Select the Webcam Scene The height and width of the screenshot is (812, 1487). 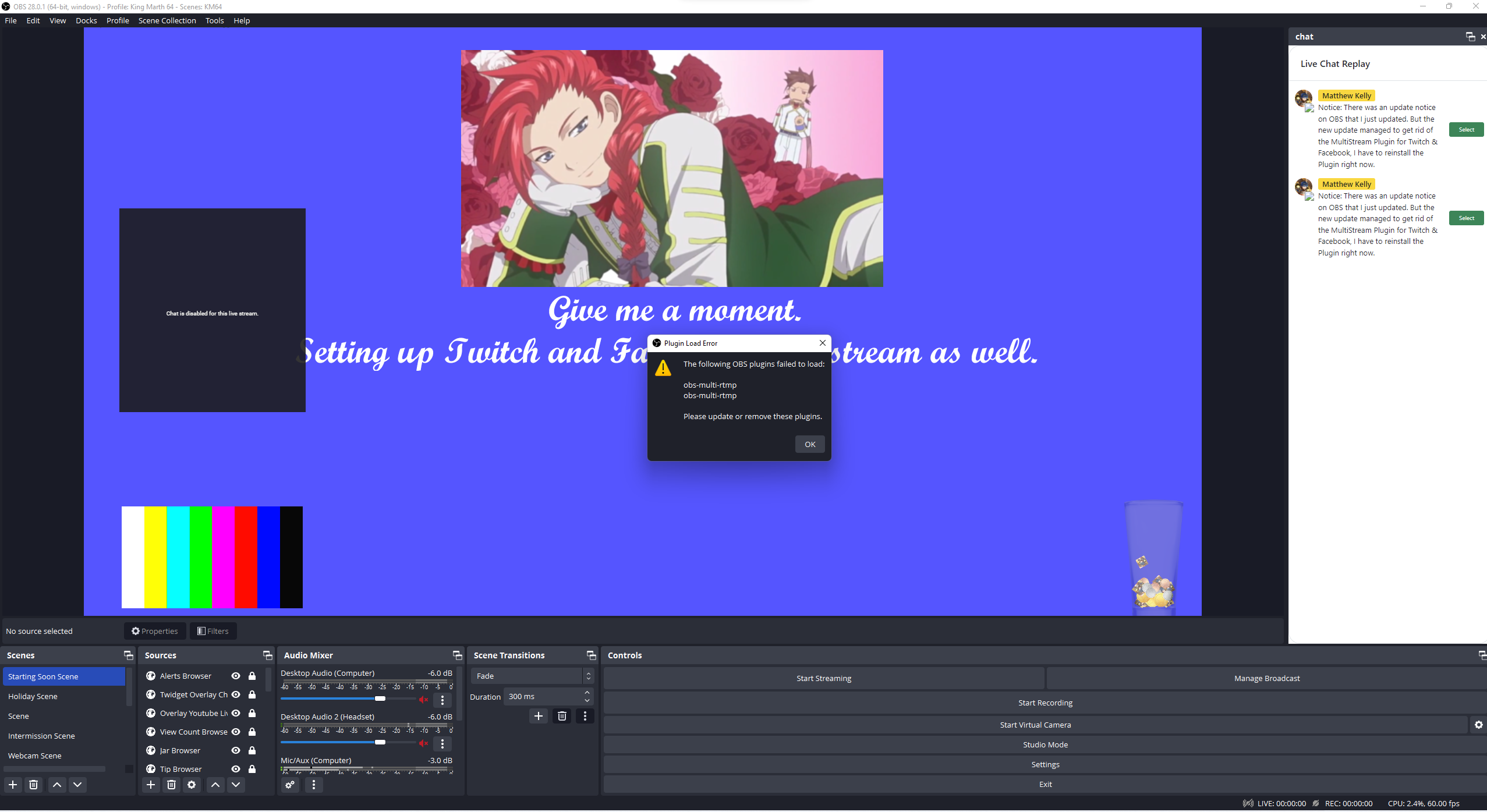tap(64, 756)
